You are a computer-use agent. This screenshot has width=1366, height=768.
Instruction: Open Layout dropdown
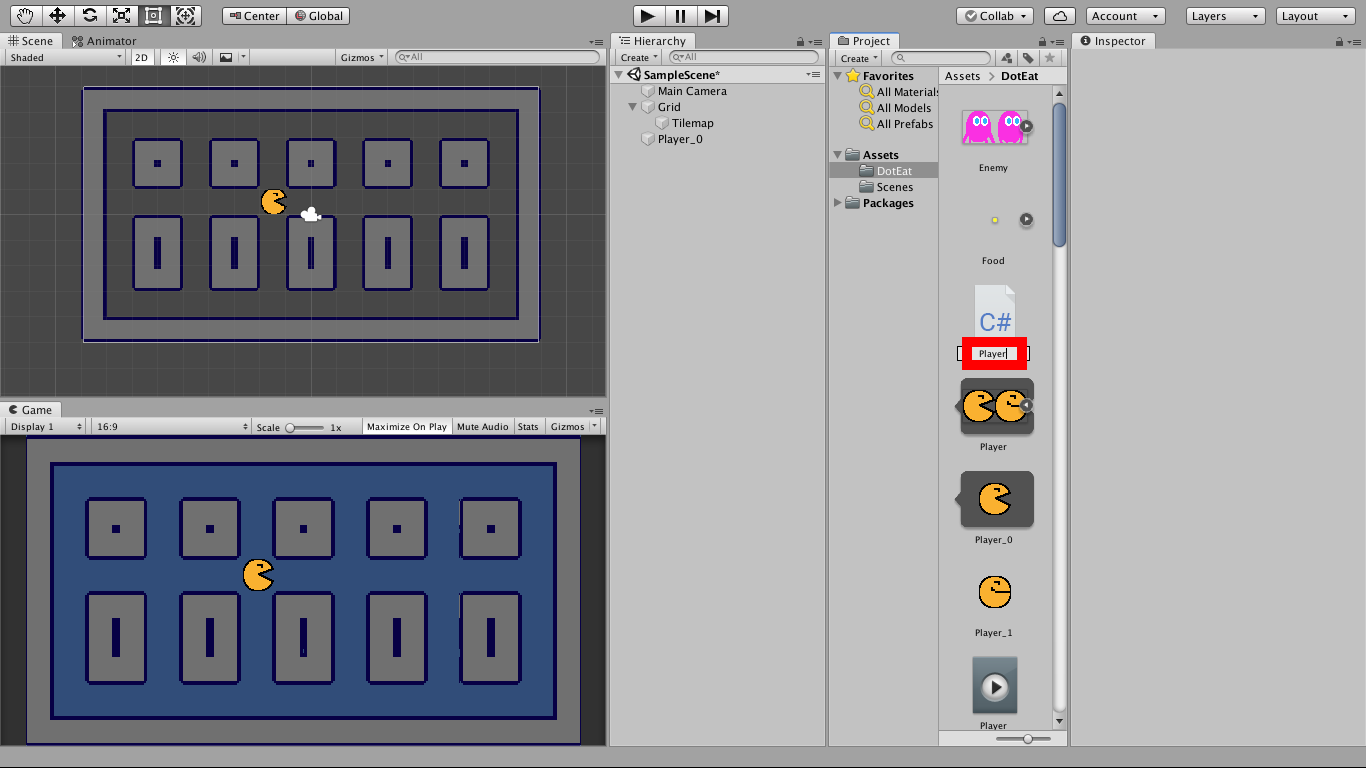pyautogui.click(x=1314, y=16)
